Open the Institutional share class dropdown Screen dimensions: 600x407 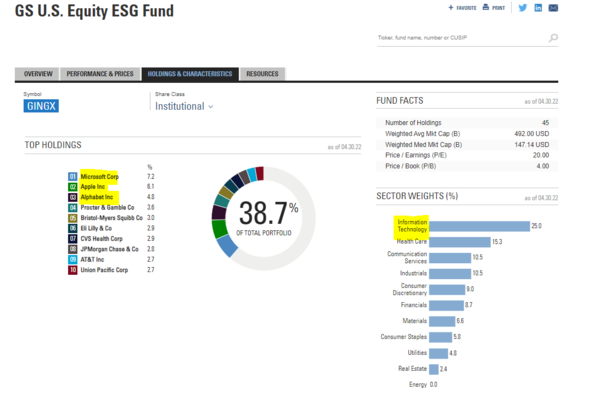[184, 106]
